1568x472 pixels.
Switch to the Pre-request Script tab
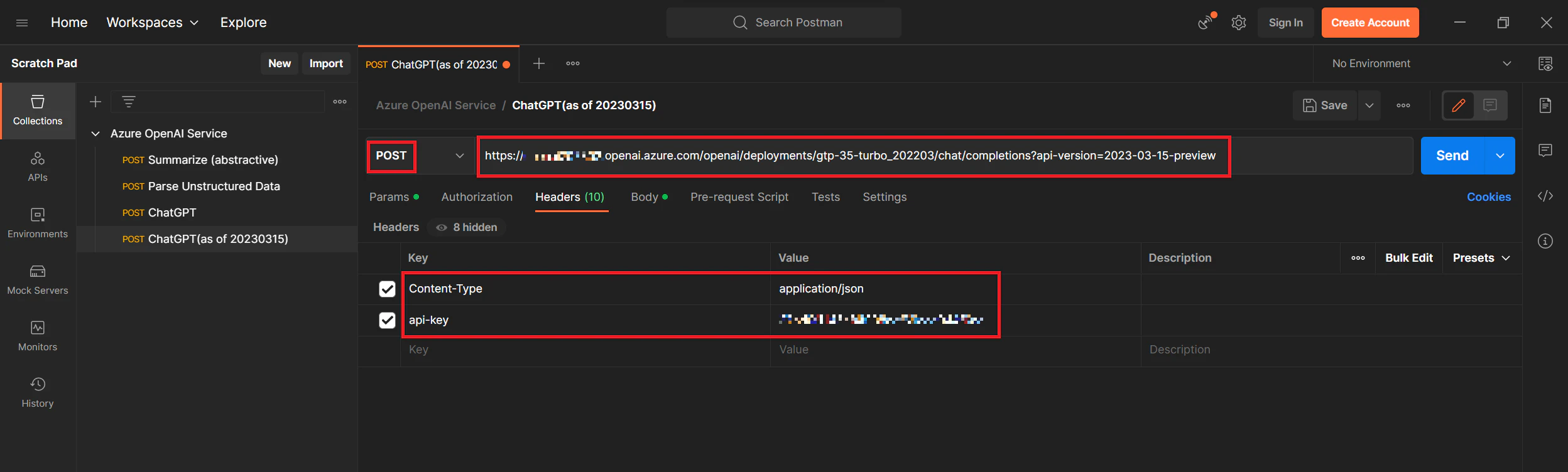tap(739, 197)
